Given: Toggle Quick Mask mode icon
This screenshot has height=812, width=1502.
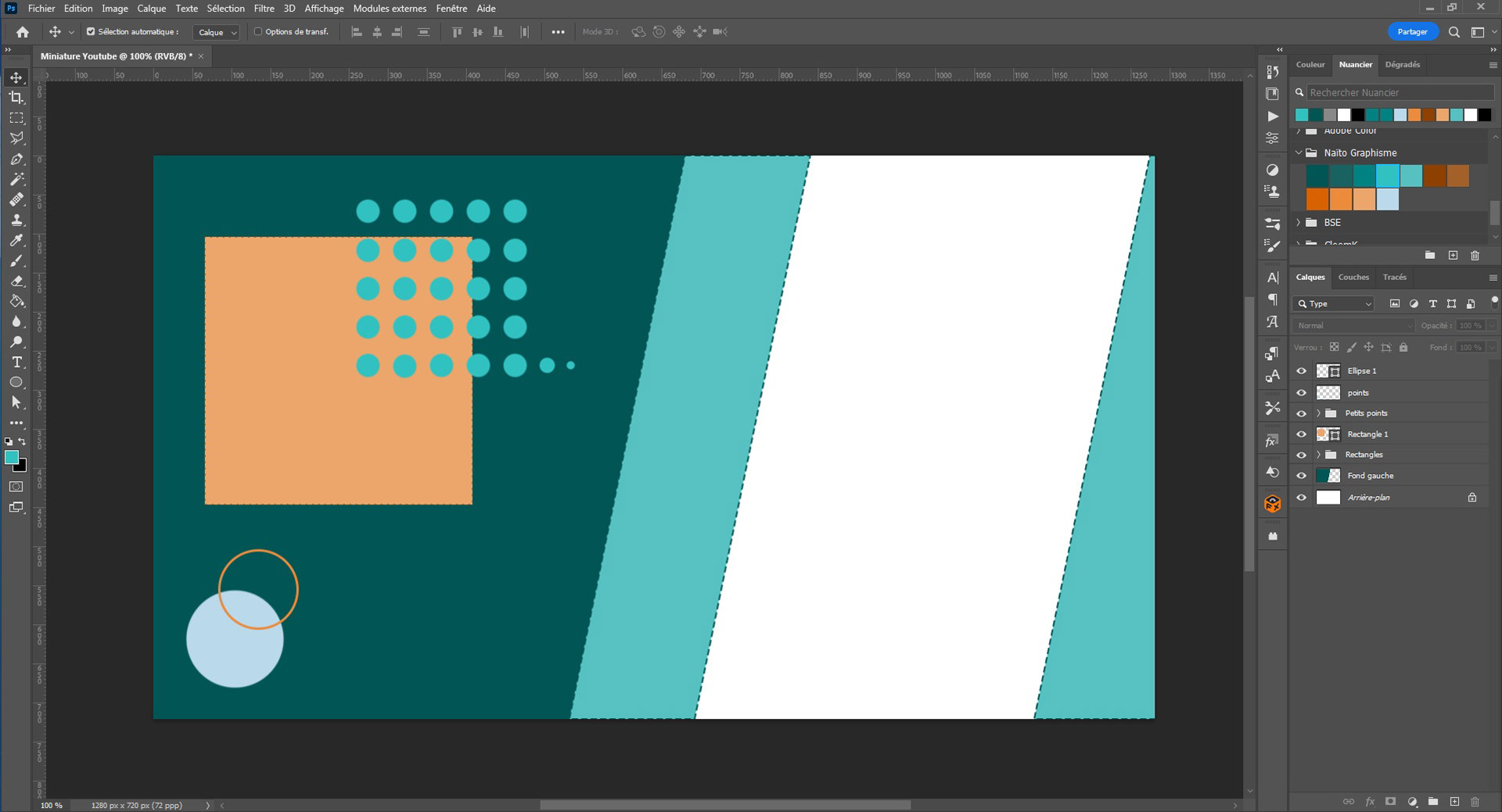Looking at the screenshot, I should click(x=16, y=487).
